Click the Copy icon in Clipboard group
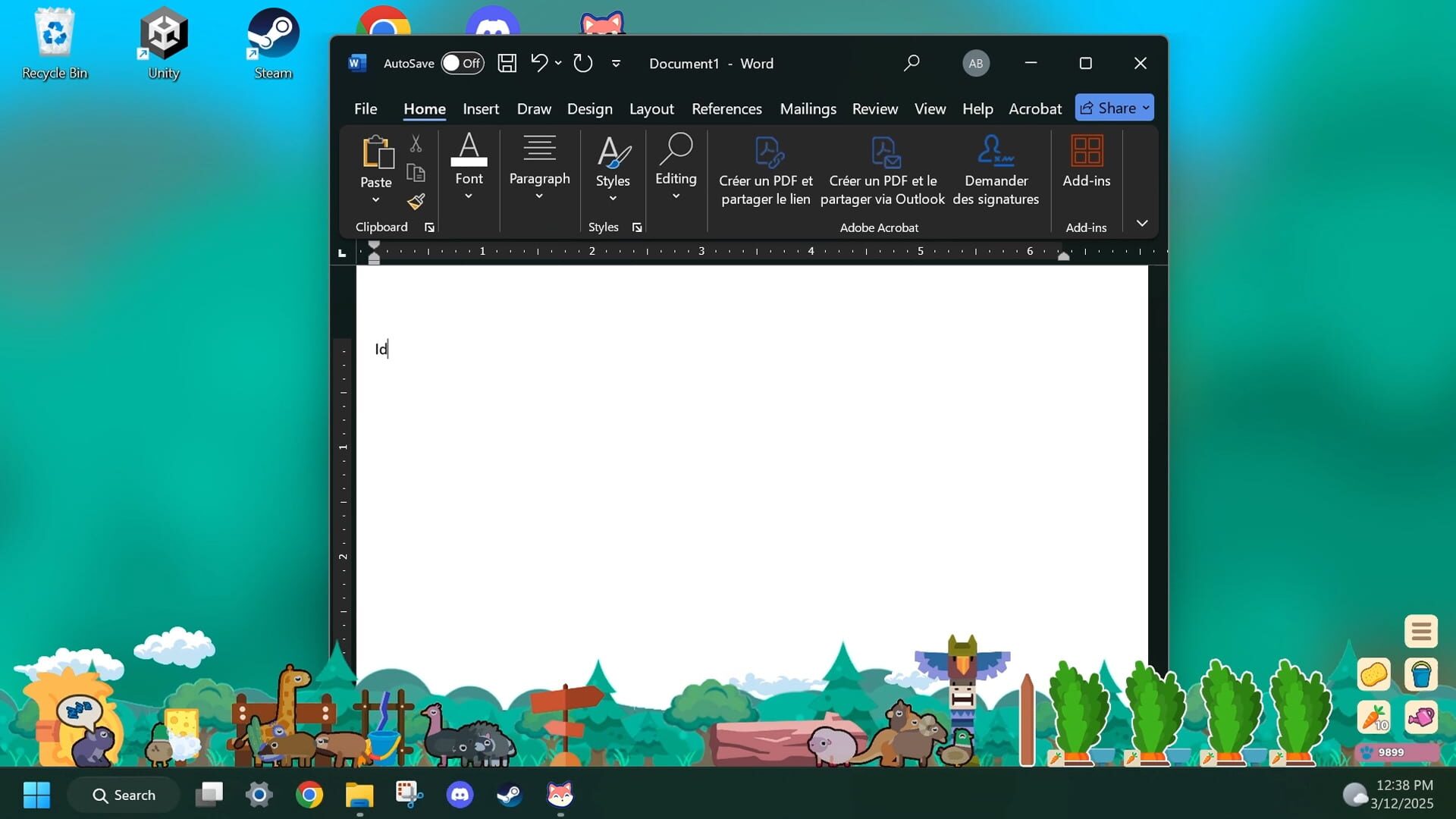The height and width of the screenshot is (819, 1456). pos(416,172)
